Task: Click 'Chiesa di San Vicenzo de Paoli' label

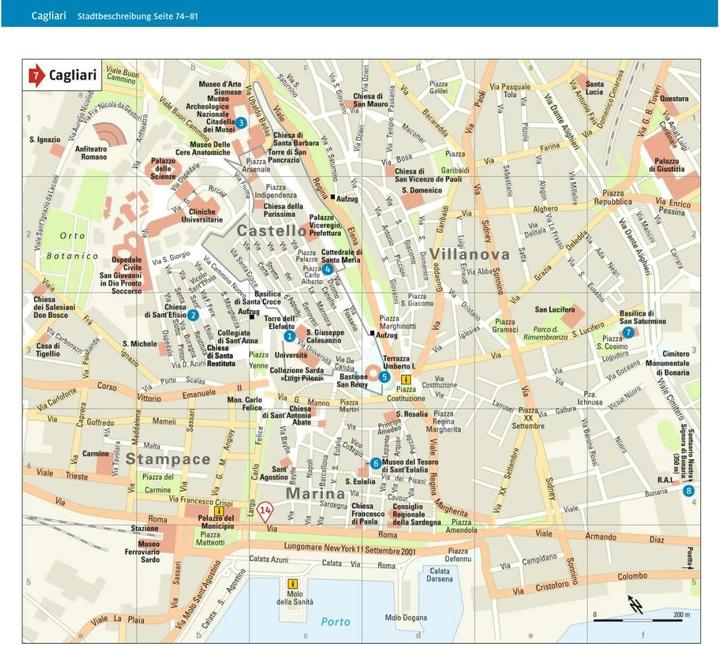Action: tap(428, 175)
